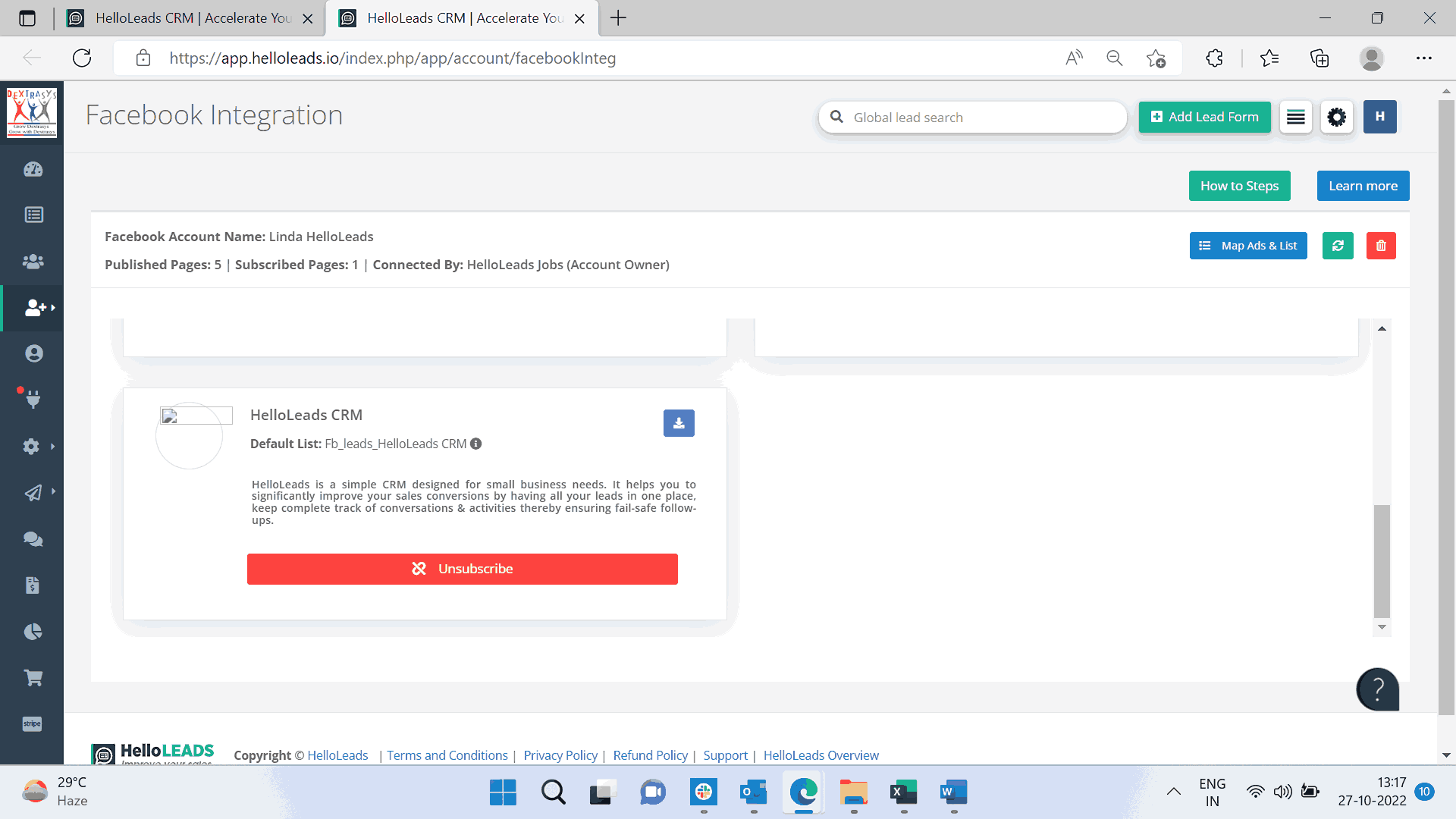Viewport: 1456px width, 819px height.
Task: Expand the add-lead sidebar submenu arrow
Action: click(x=53, y=307)
